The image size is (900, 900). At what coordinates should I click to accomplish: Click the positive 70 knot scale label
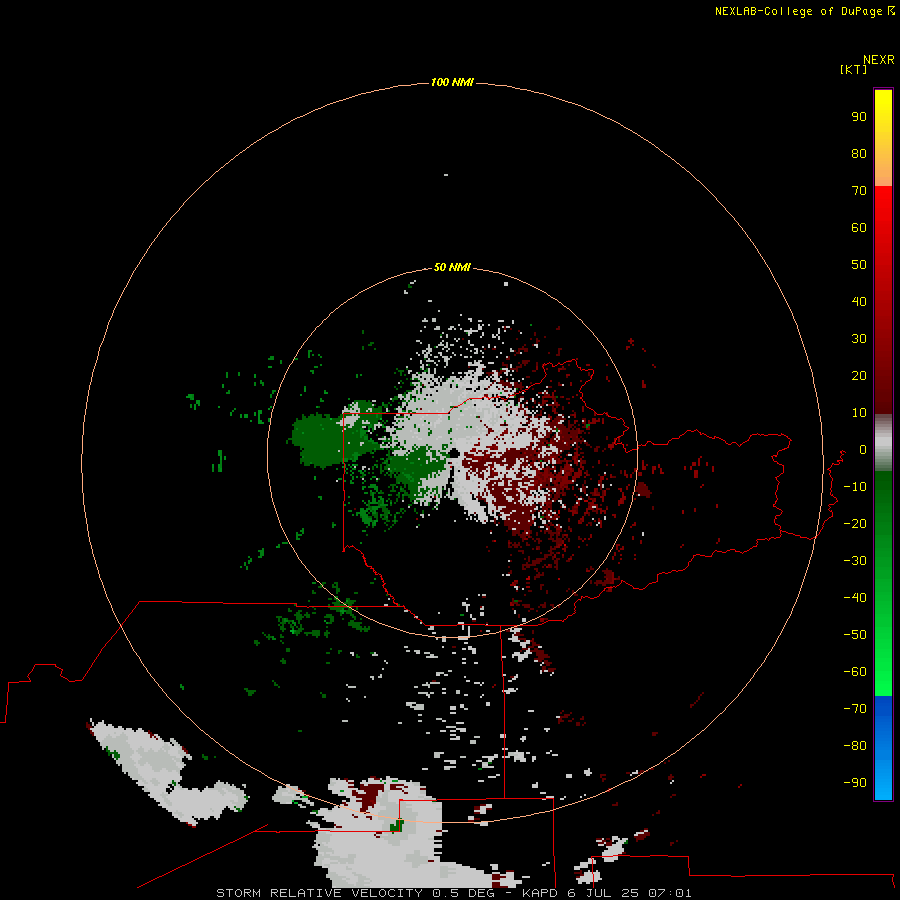click(859, 191)
